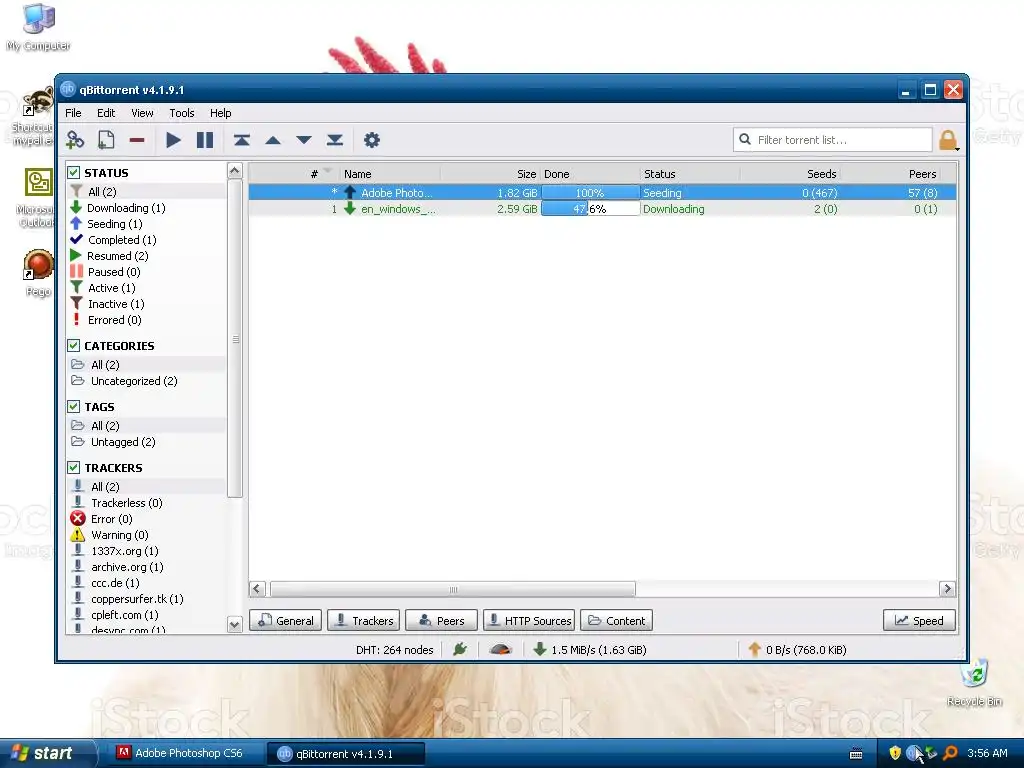Open the Speed graph button
The height and width of the screenshot is (768, 1024).
click(x=919, y=620)
